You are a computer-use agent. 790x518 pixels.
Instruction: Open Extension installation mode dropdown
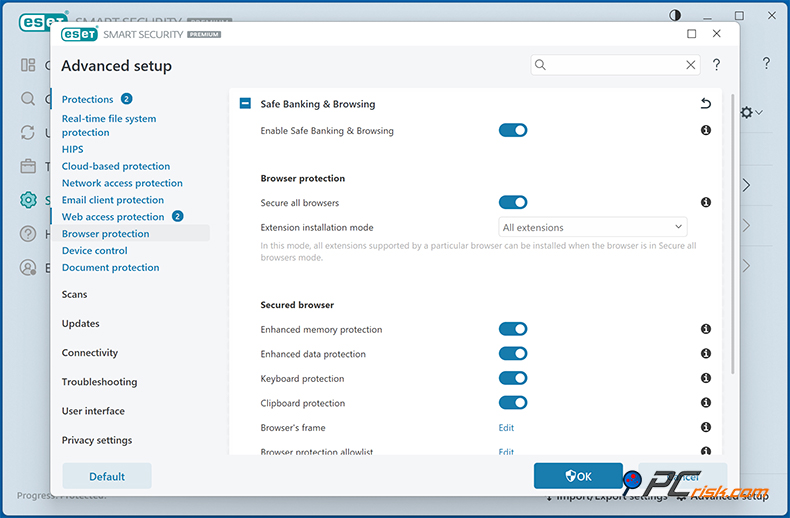pos(593,228)
